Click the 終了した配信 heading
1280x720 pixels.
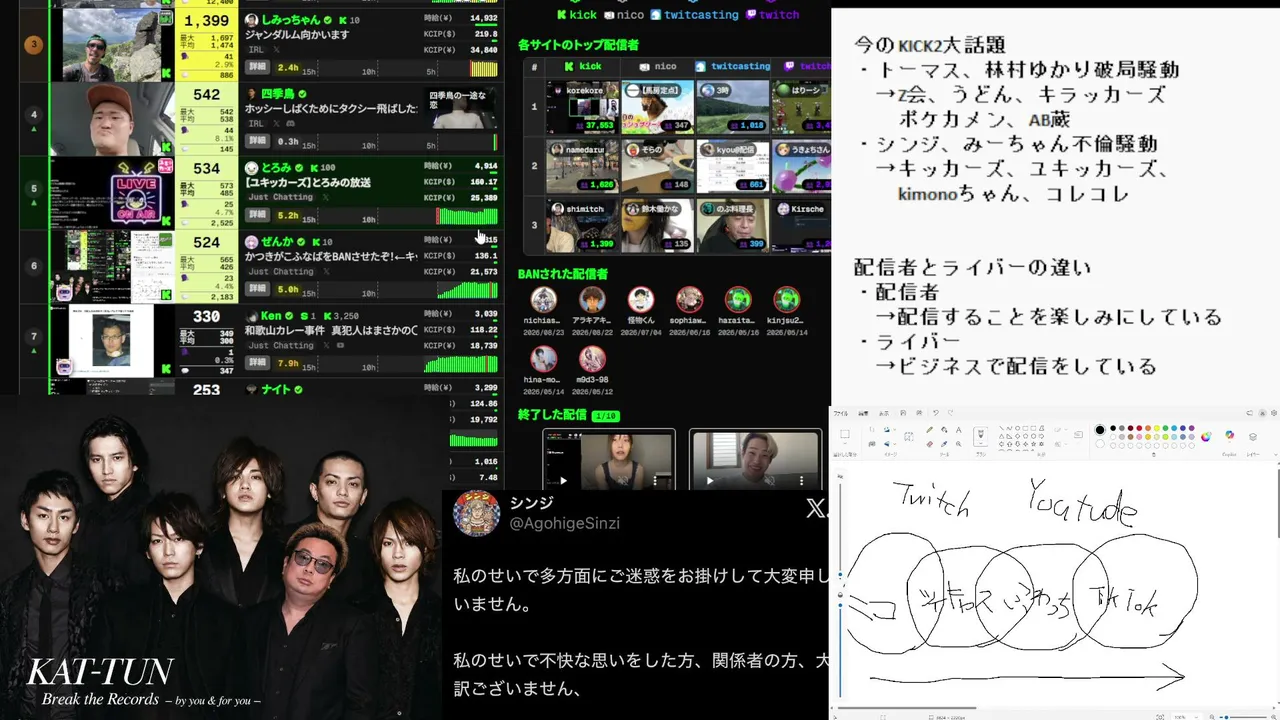point(552,414)
